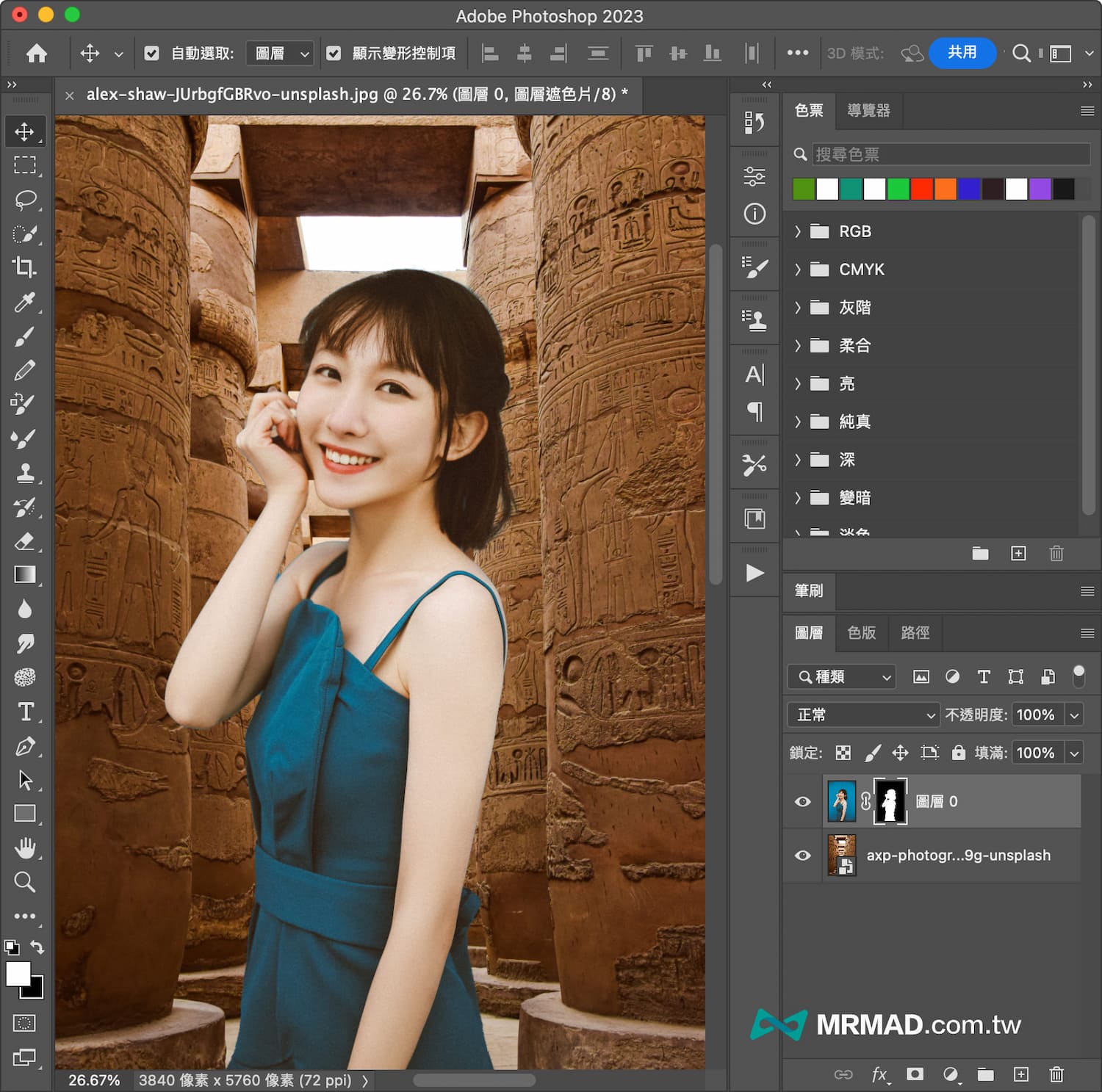Screen dimensions: 1102x1092
Task: Open the opacity 不透明度 dropdown arrow
Action: coord(1074,715)
